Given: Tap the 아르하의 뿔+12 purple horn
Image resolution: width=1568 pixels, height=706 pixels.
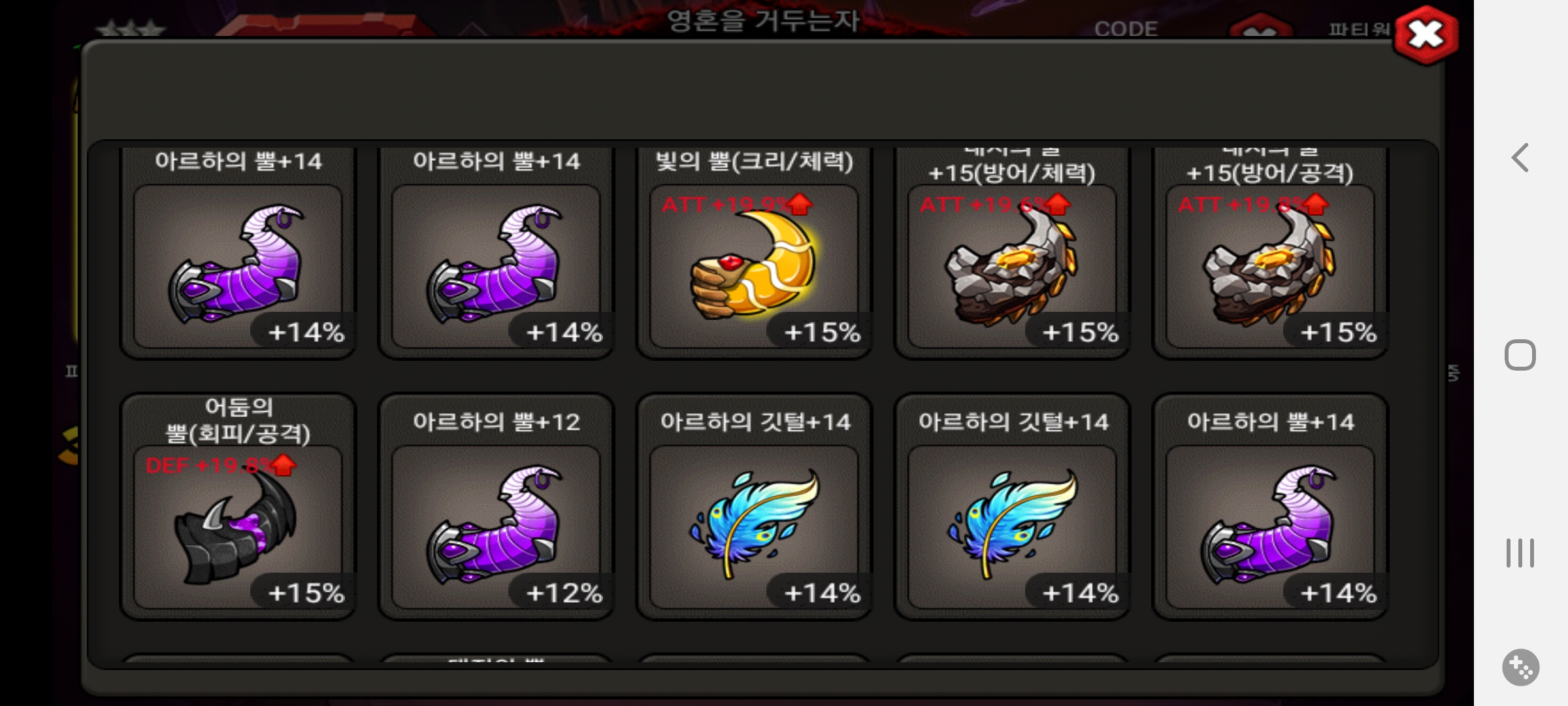Looking at the screenshot, I should [x=496, y=507].
